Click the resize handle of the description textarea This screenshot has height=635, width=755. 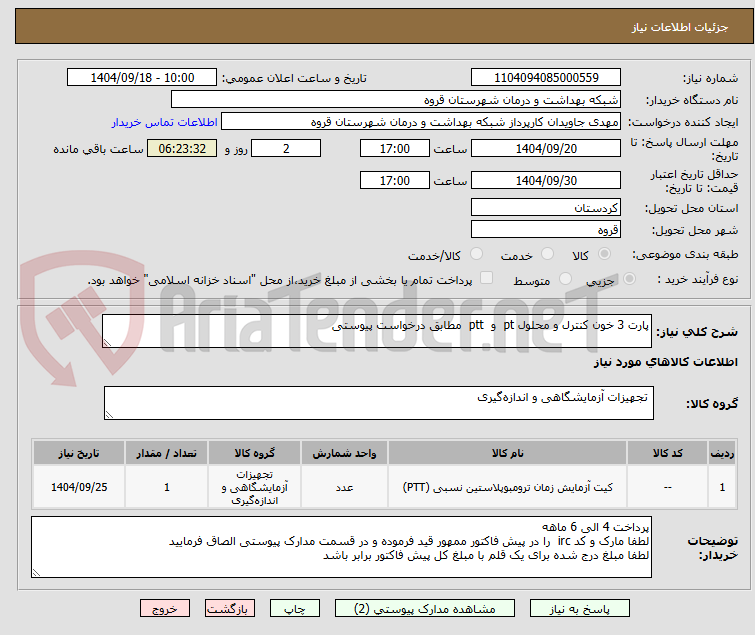(107, 343)
